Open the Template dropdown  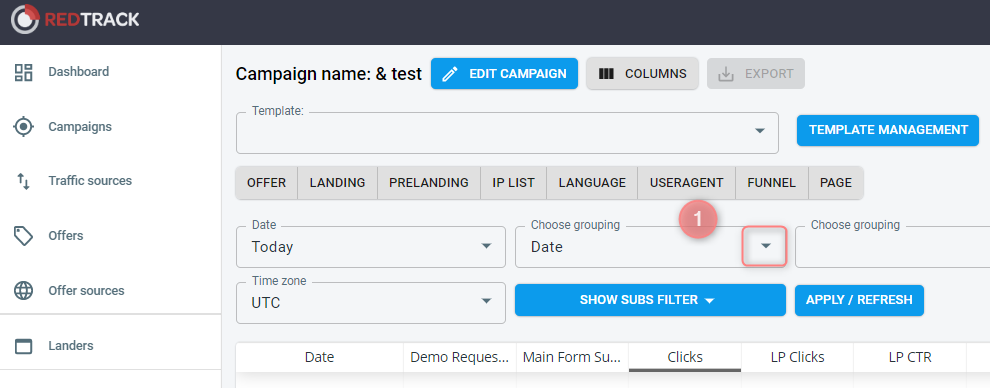click(507, 132)
